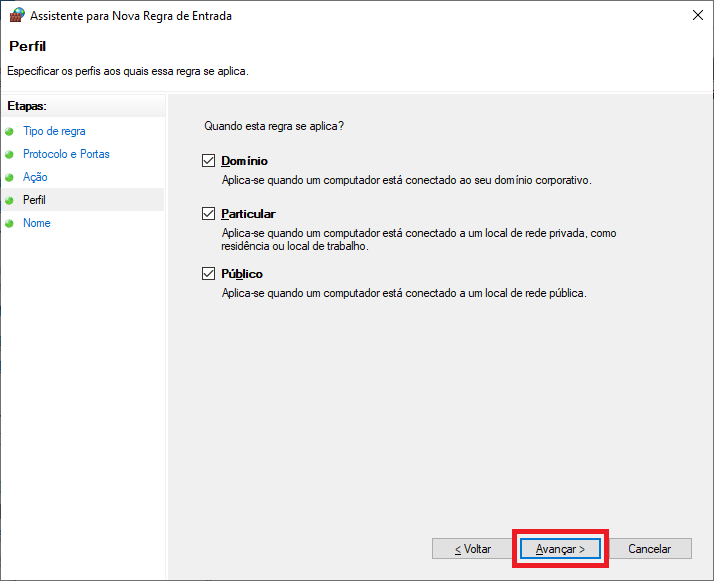Uncheck the Domínio profile checkbox
The height and width of the screenshot is (581, 714).
209,161
